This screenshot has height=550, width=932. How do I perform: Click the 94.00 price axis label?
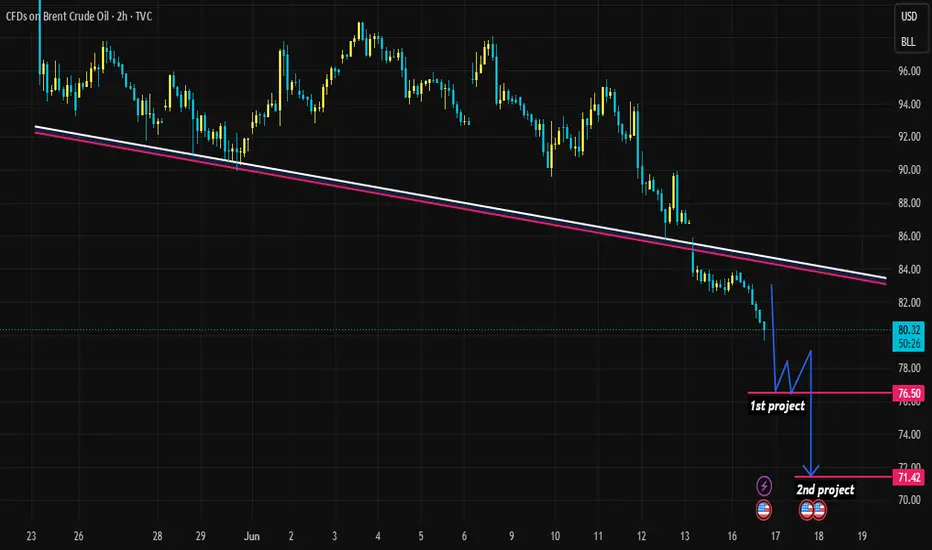[909, 105]
